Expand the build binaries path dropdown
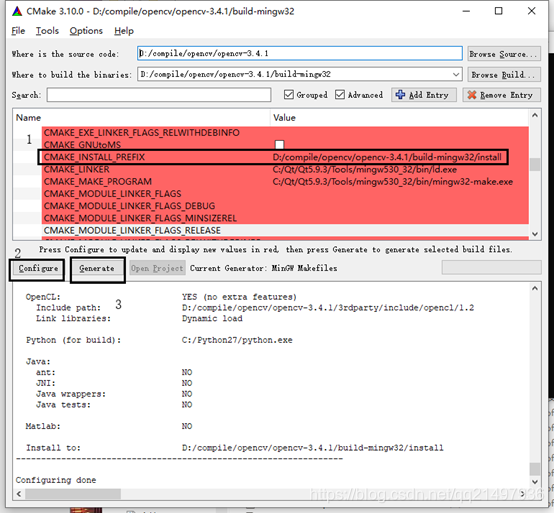The height and width of the screenshot is (513, 554). point(456,75)
